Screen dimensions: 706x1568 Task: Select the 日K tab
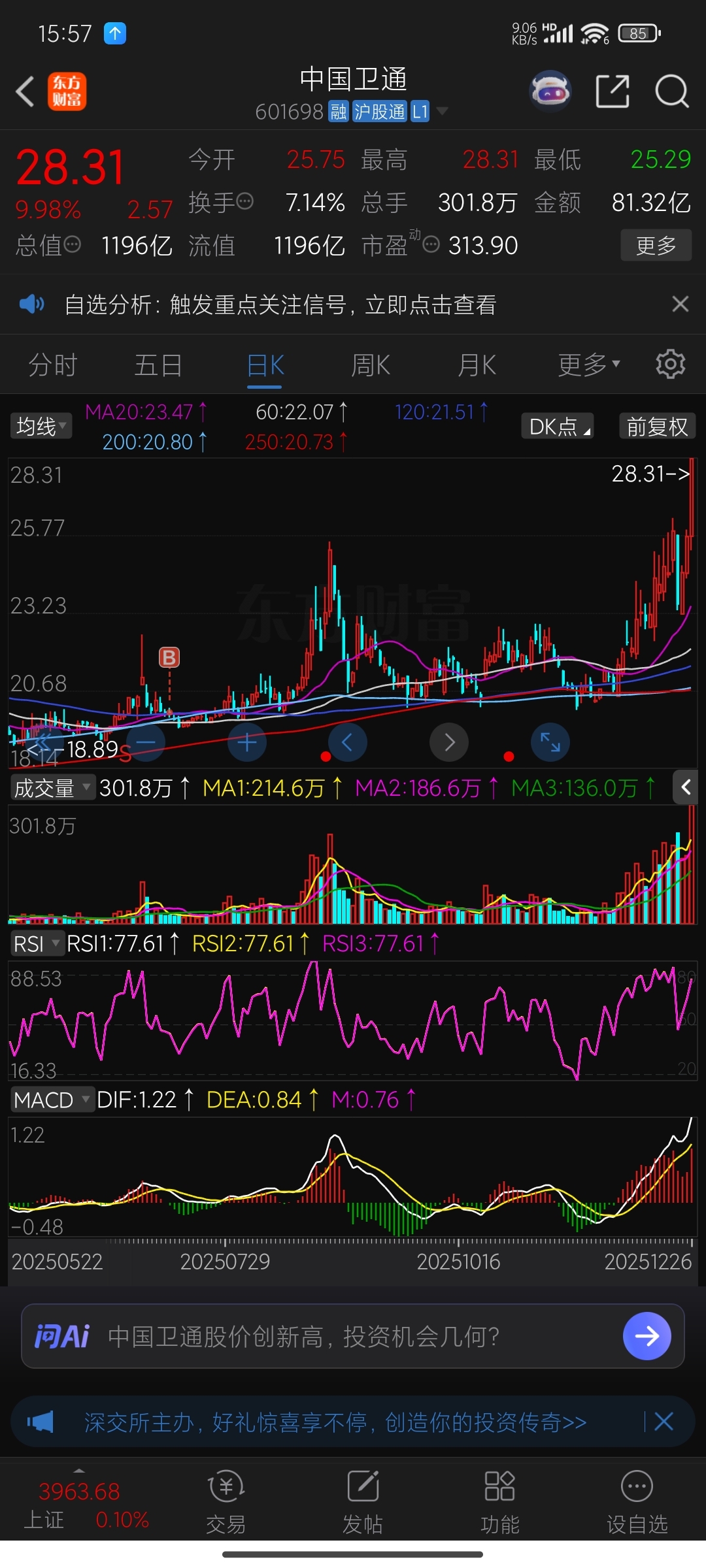click(x=265, y=365)
